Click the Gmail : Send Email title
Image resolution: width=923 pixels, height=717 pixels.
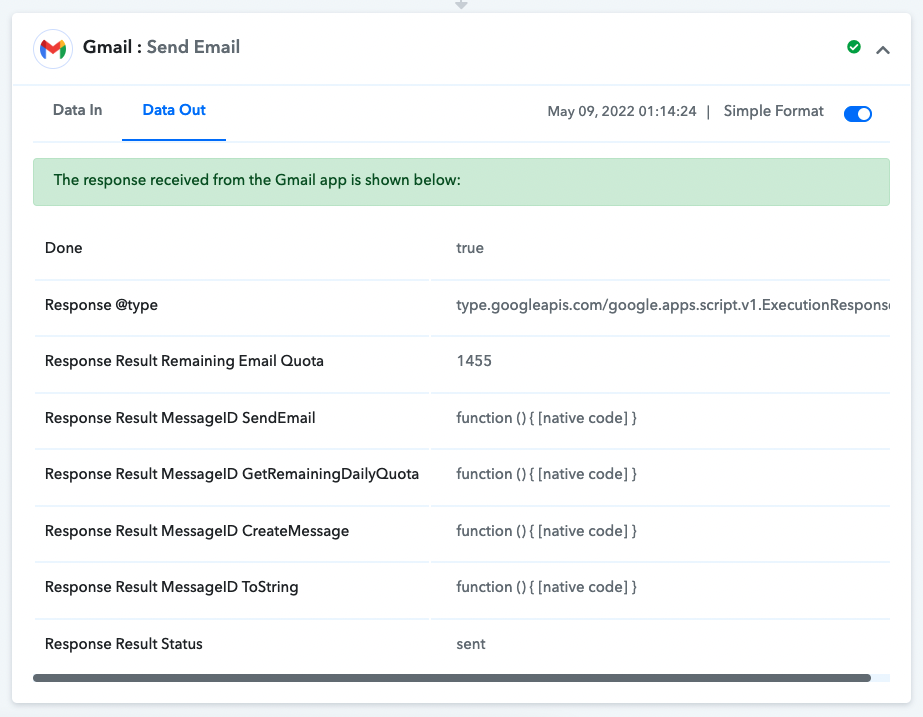[161, 47]
